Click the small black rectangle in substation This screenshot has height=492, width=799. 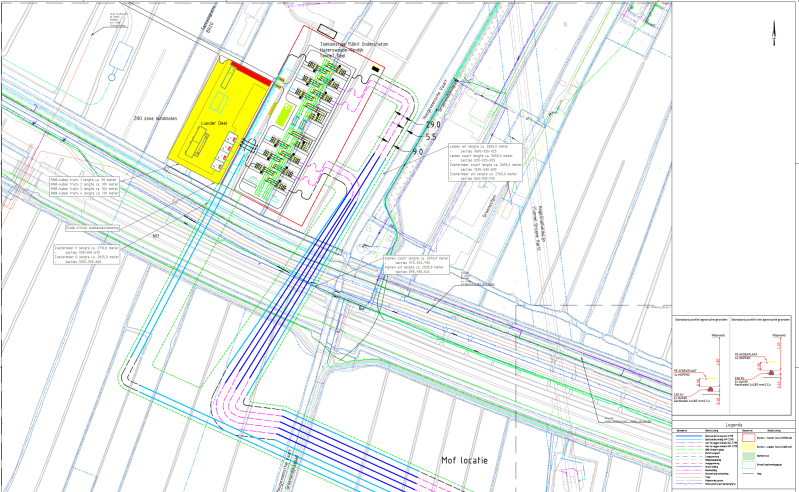376,68
